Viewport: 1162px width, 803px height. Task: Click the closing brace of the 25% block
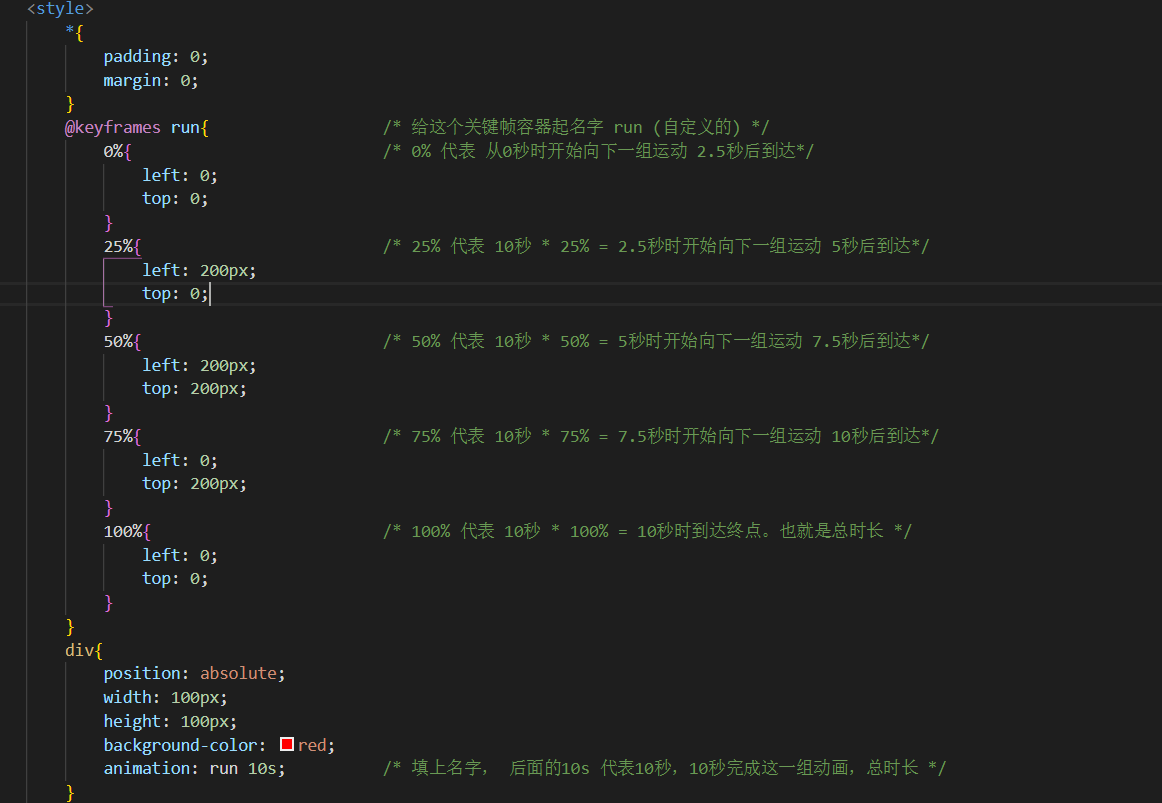click(108, 317)
